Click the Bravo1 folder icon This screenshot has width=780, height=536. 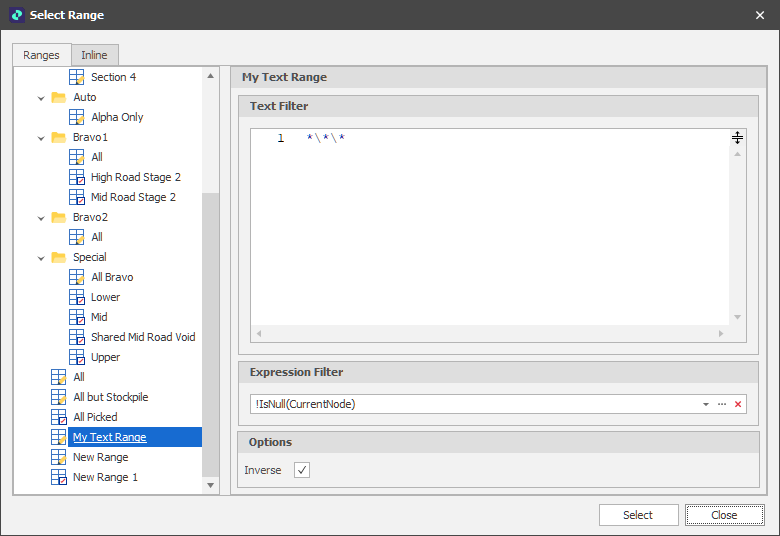[x=59, y=137]
